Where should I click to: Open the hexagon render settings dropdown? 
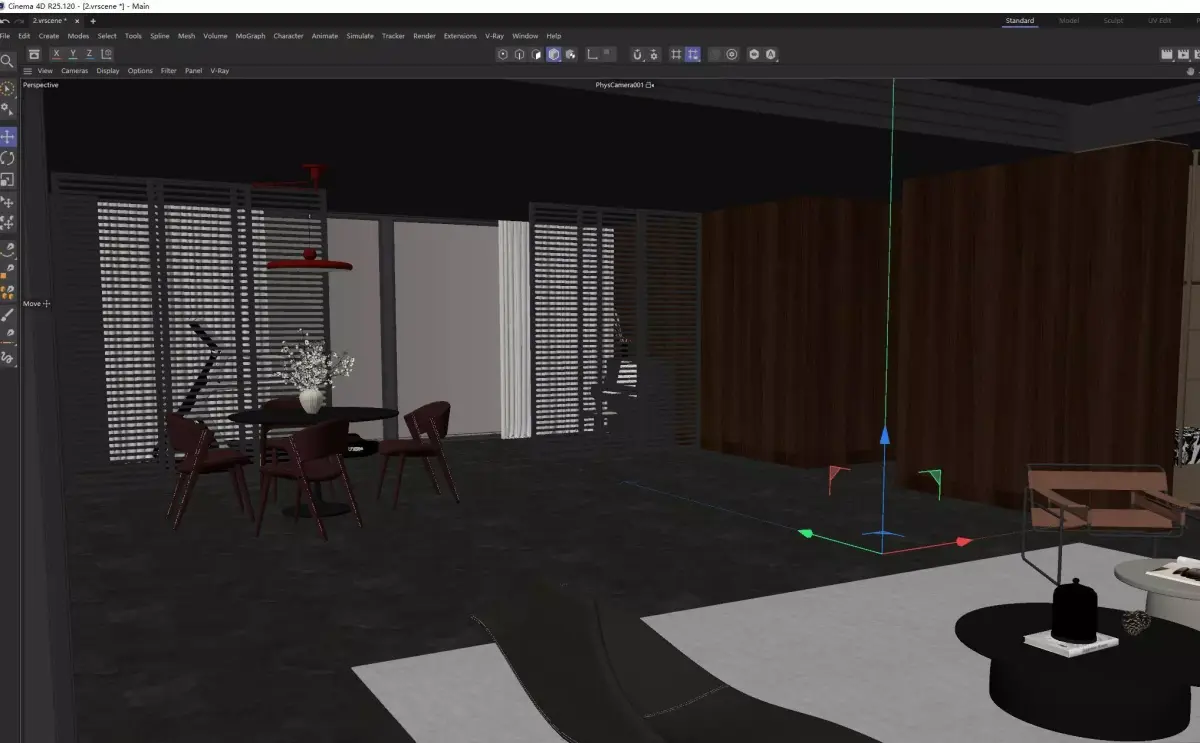754,54
